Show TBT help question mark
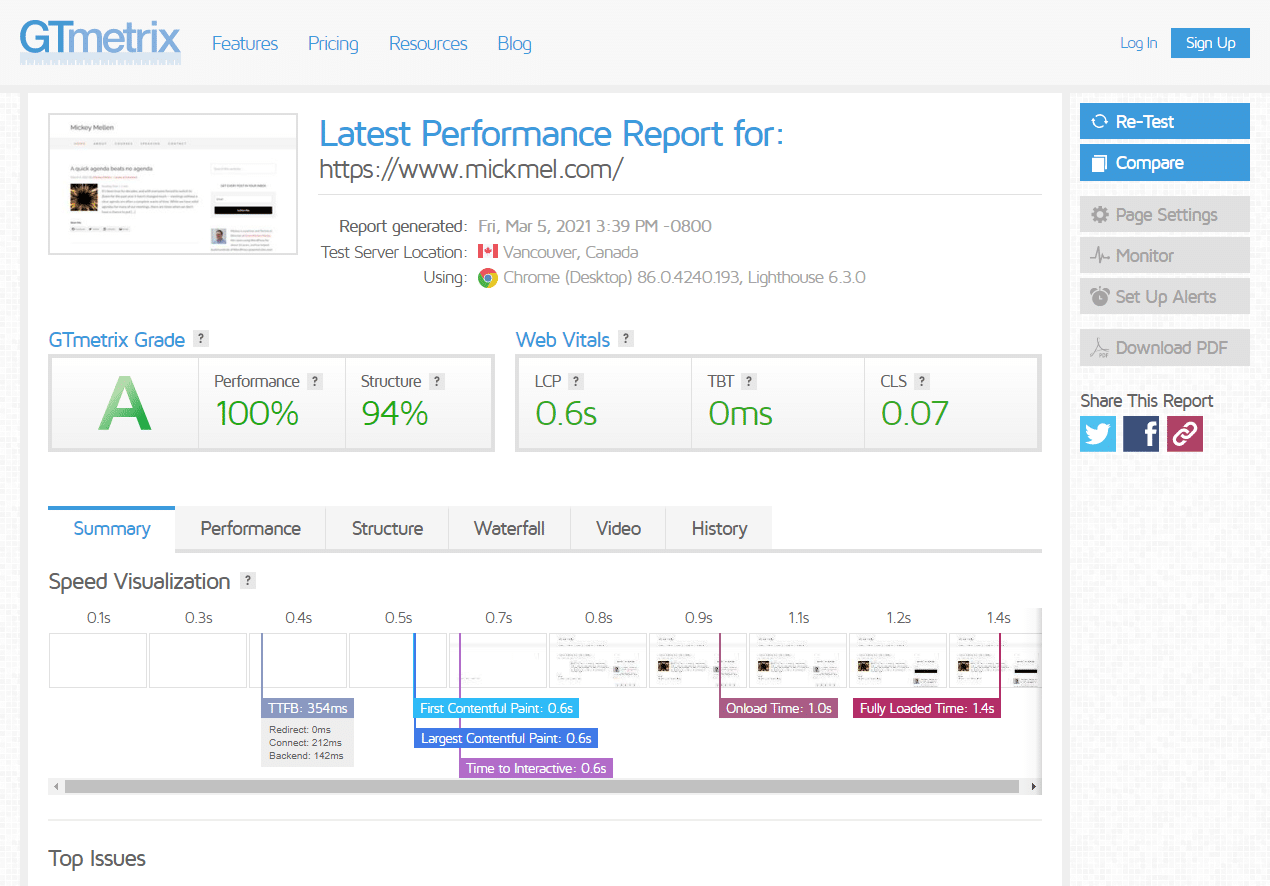Screen dimensions: 1270x886 [x=749, y=381]
